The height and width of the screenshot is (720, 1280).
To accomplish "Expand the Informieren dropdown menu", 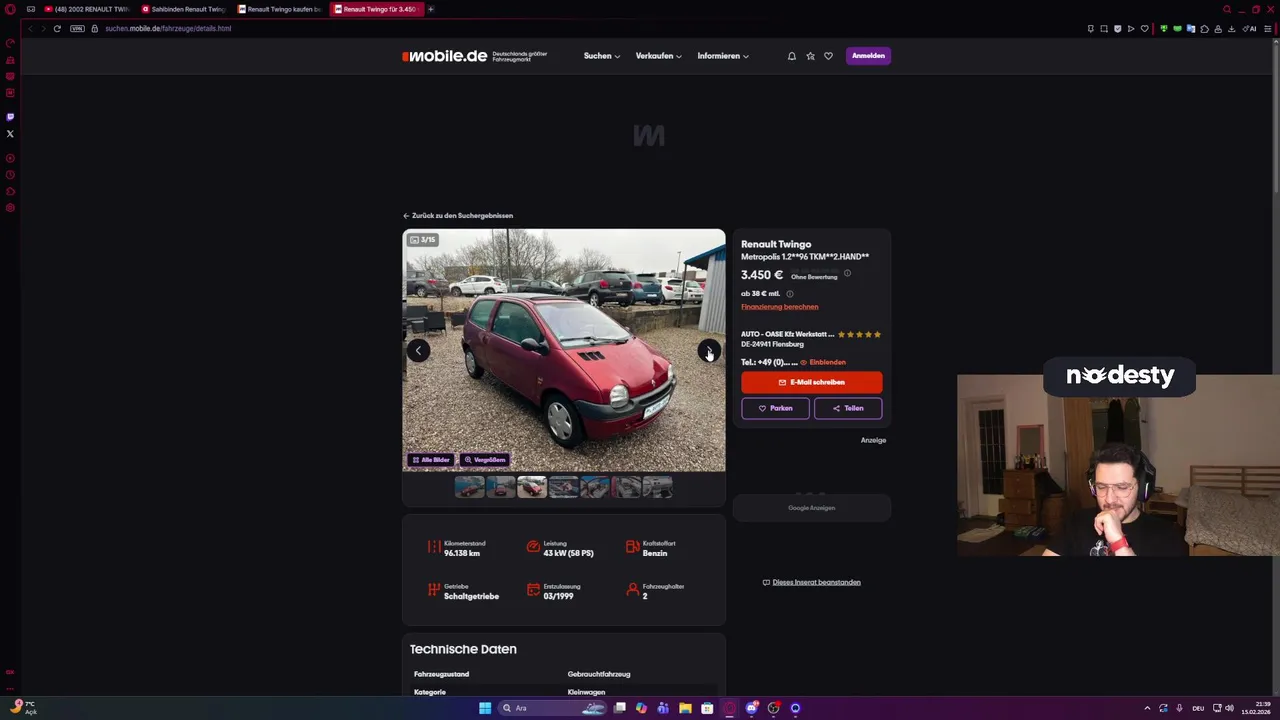I will pos(723,56).
